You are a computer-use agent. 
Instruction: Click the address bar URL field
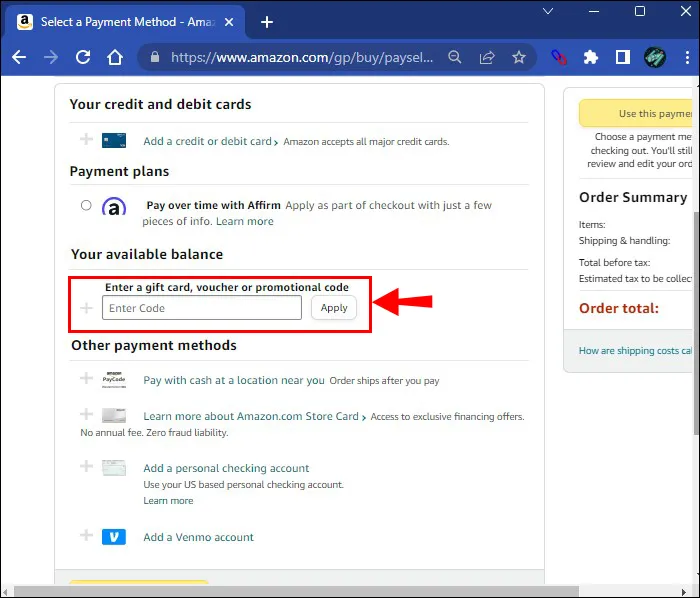pyautogui.click(x=302, y=57)
